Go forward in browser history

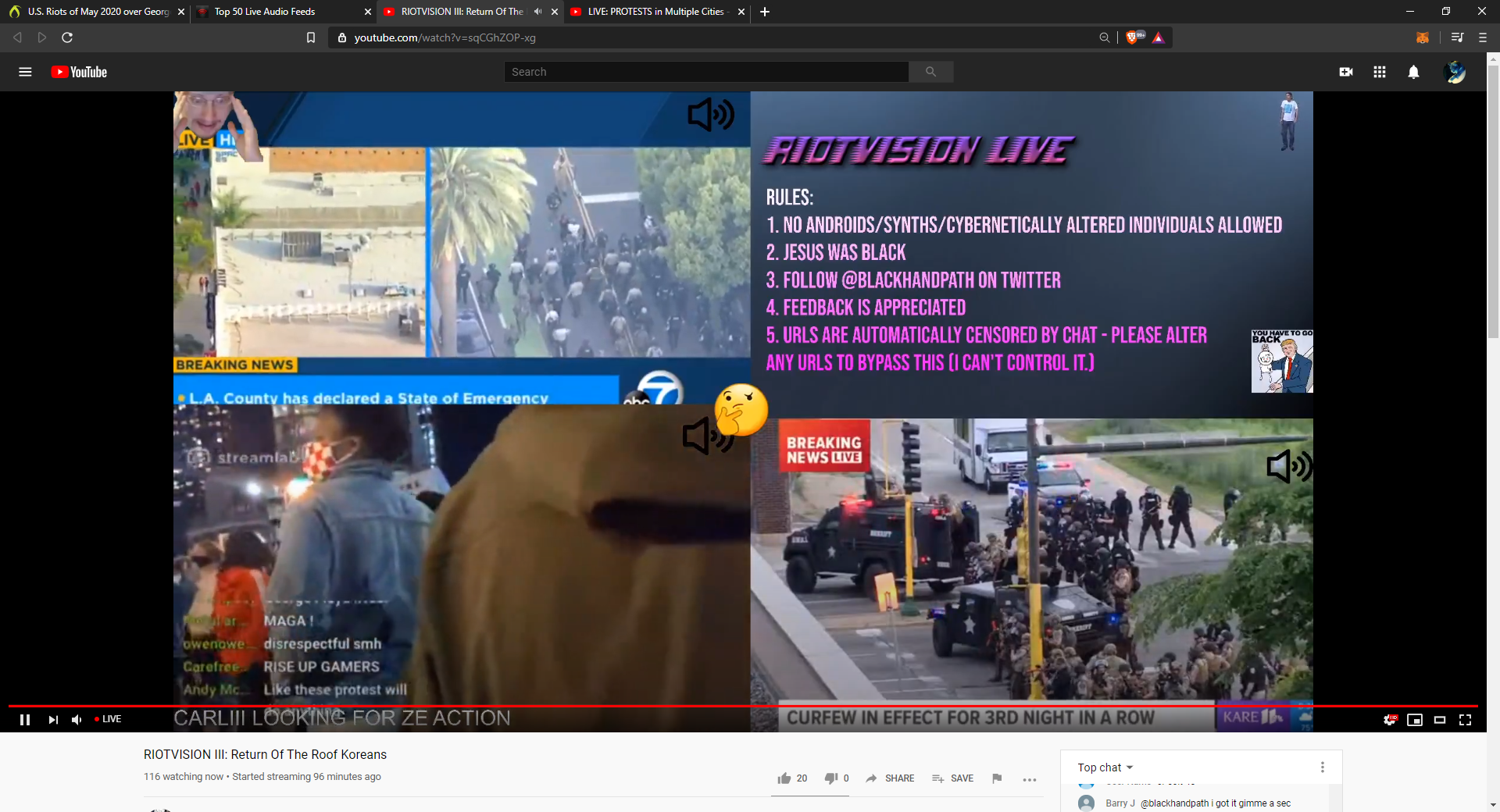click(x=42, y=37)
